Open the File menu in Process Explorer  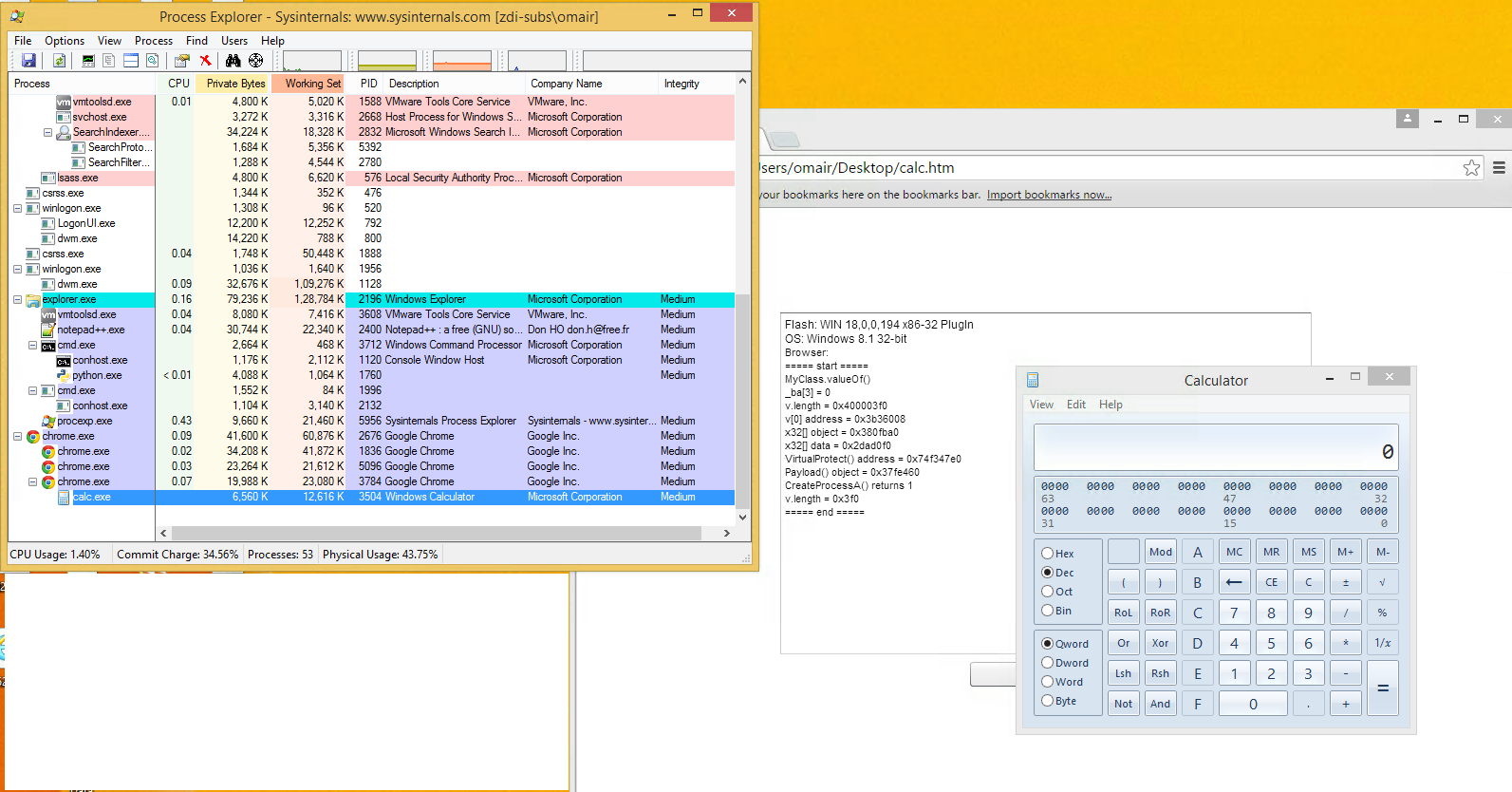(23, 41)
